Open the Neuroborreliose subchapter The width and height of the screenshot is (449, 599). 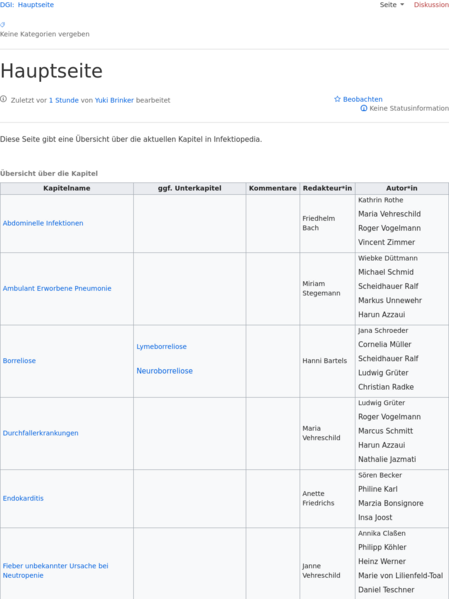pyautogui.click(x=165, y=371)
